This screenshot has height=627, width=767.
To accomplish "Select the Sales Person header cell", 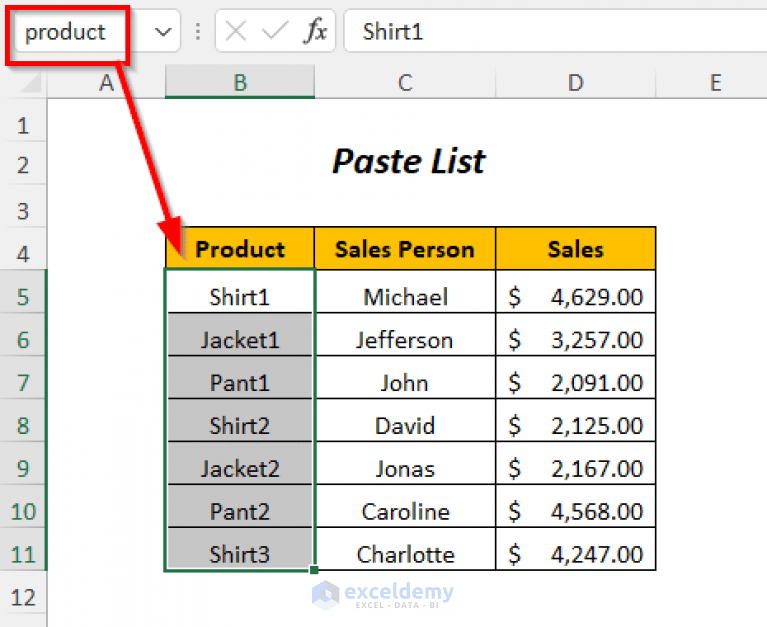I will point(405,249).
